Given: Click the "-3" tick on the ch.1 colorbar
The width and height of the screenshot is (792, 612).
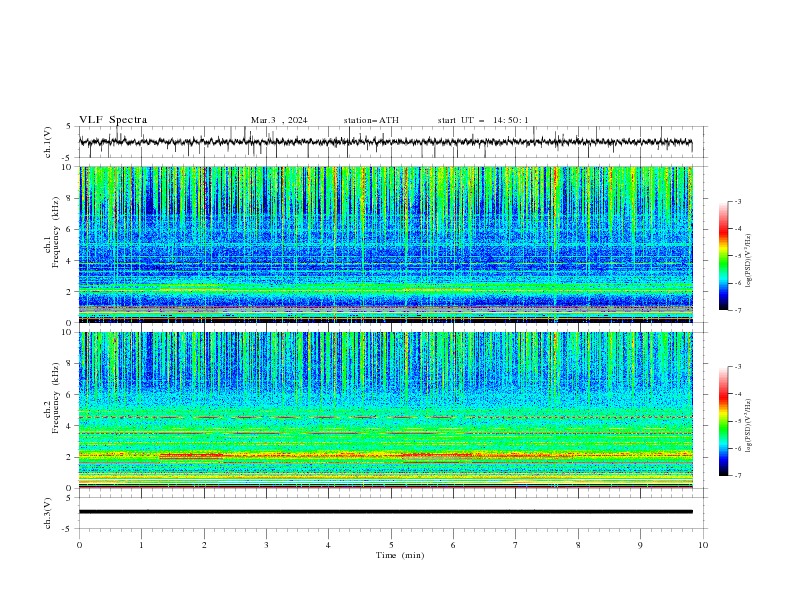Looking at the screenshot, I should pos(738,201).
